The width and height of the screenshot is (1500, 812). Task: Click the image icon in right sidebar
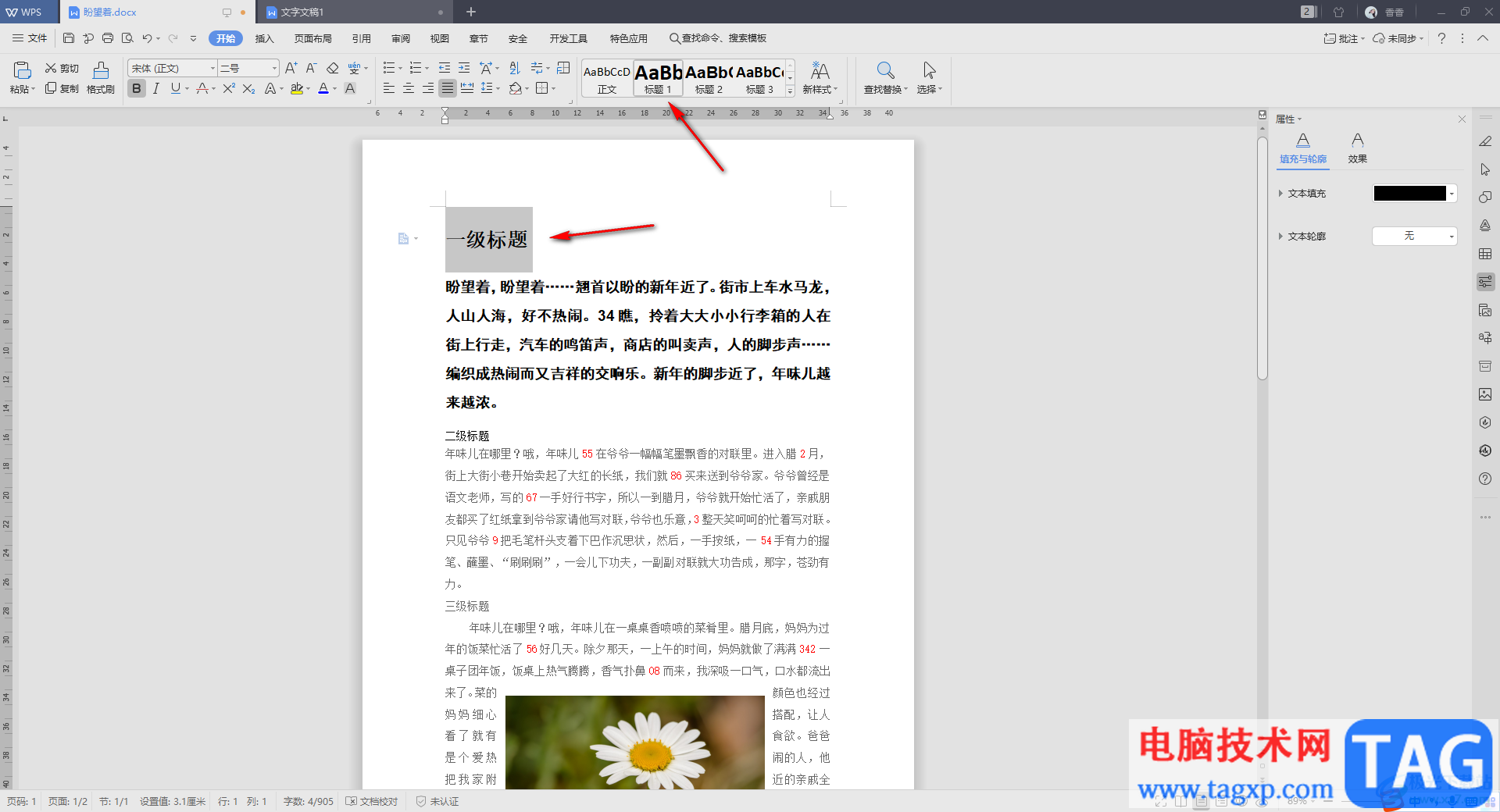pos(1485,394)
